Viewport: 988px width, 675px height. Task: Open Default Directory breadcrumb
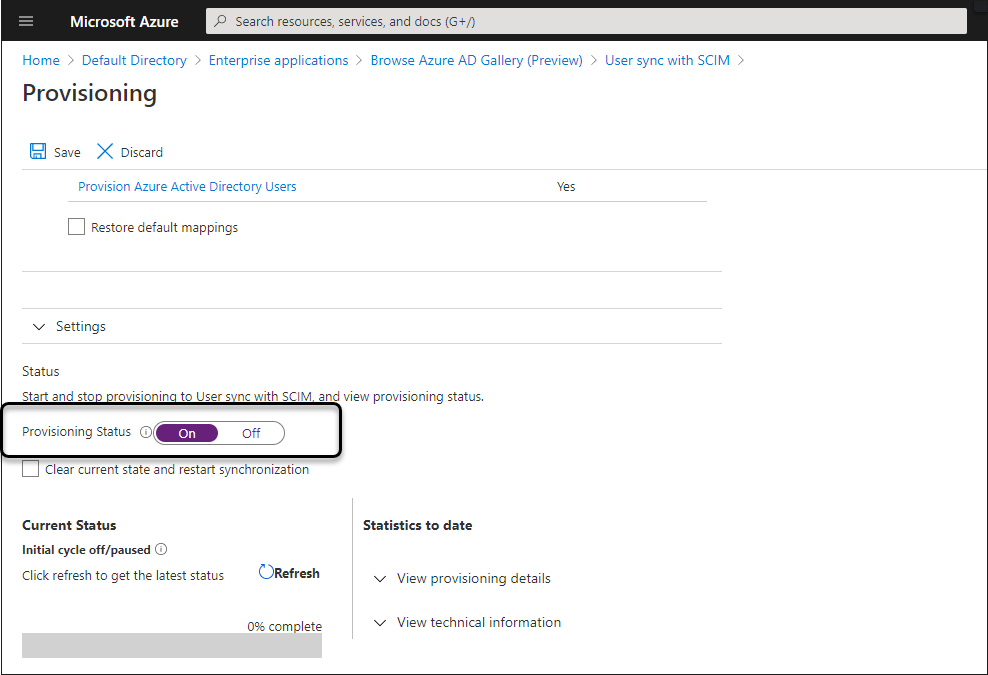[x=134, y=61]
